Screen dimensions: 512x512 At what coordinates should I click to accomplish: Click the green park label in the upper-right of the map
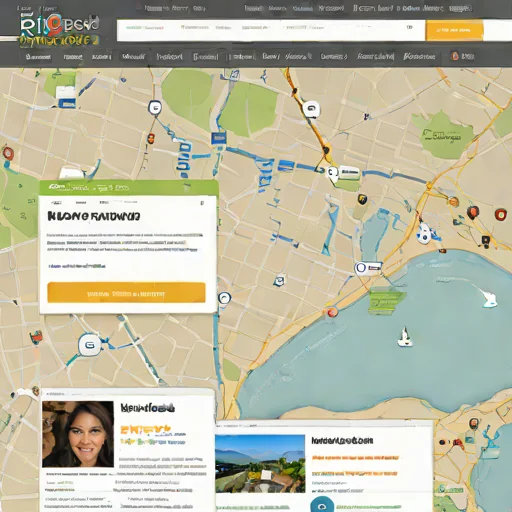442,135
